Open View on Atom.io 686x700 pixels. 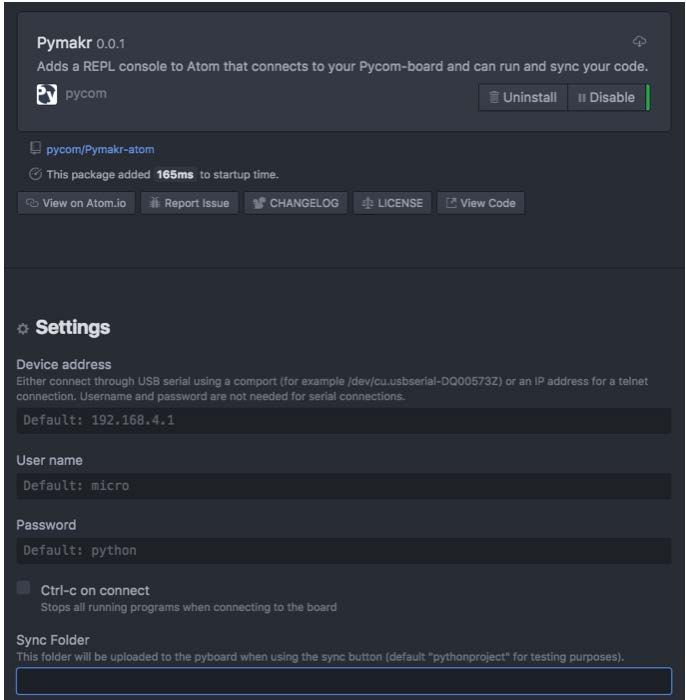76,203
